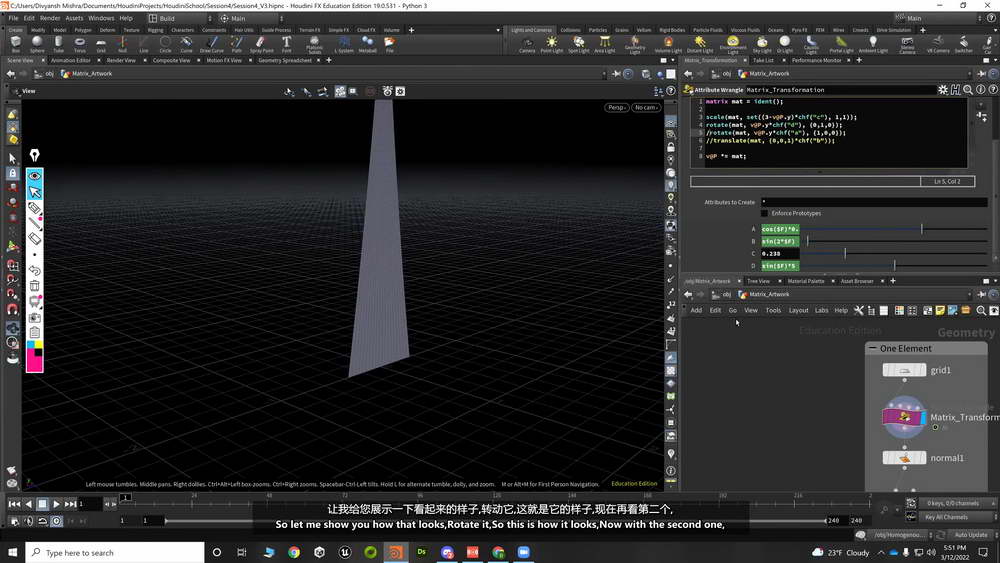Click the magenta color swatch in palette
The image size is (1000, 563).
34,364
